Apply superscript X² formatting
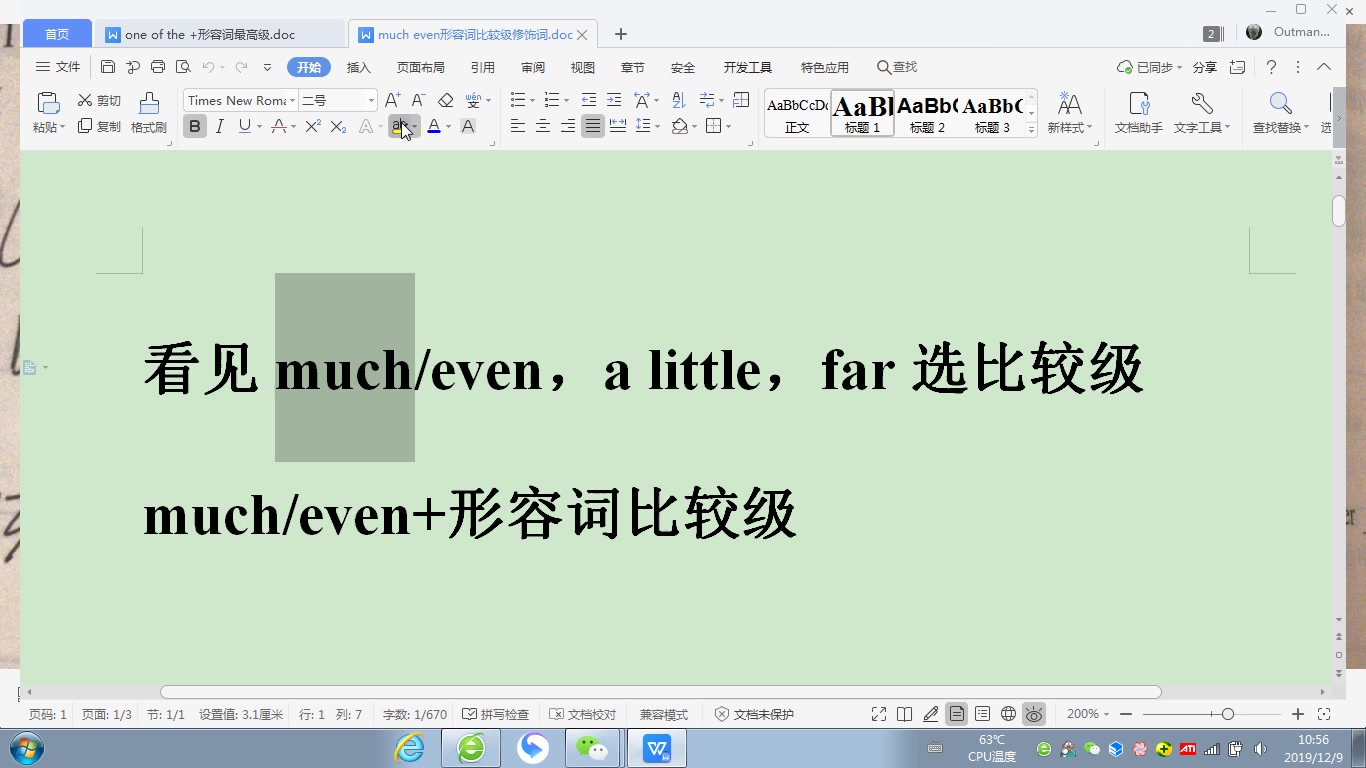 pyautogui.click(x=313, y=126)
